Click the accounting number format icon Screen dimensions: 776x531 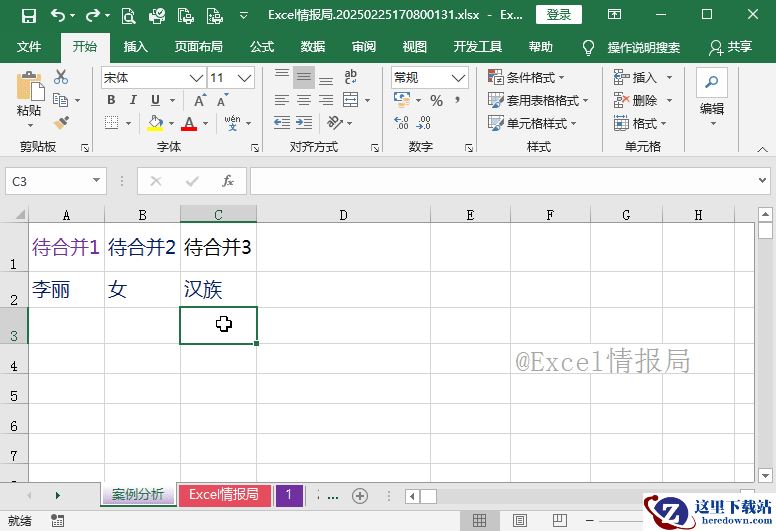click(402, 100)
